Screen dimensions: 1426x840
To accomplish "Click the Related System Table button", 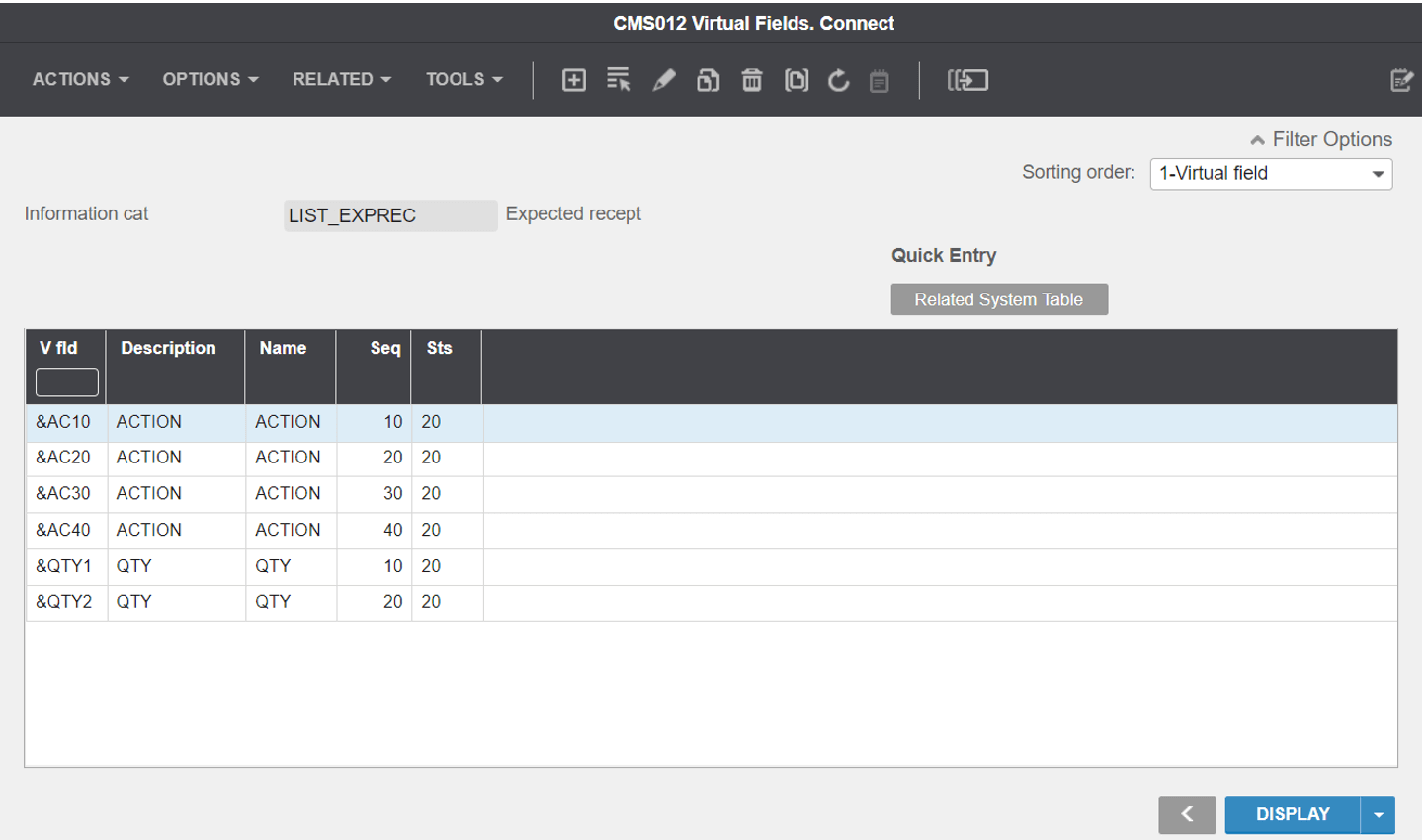I will tap(998, 299).
